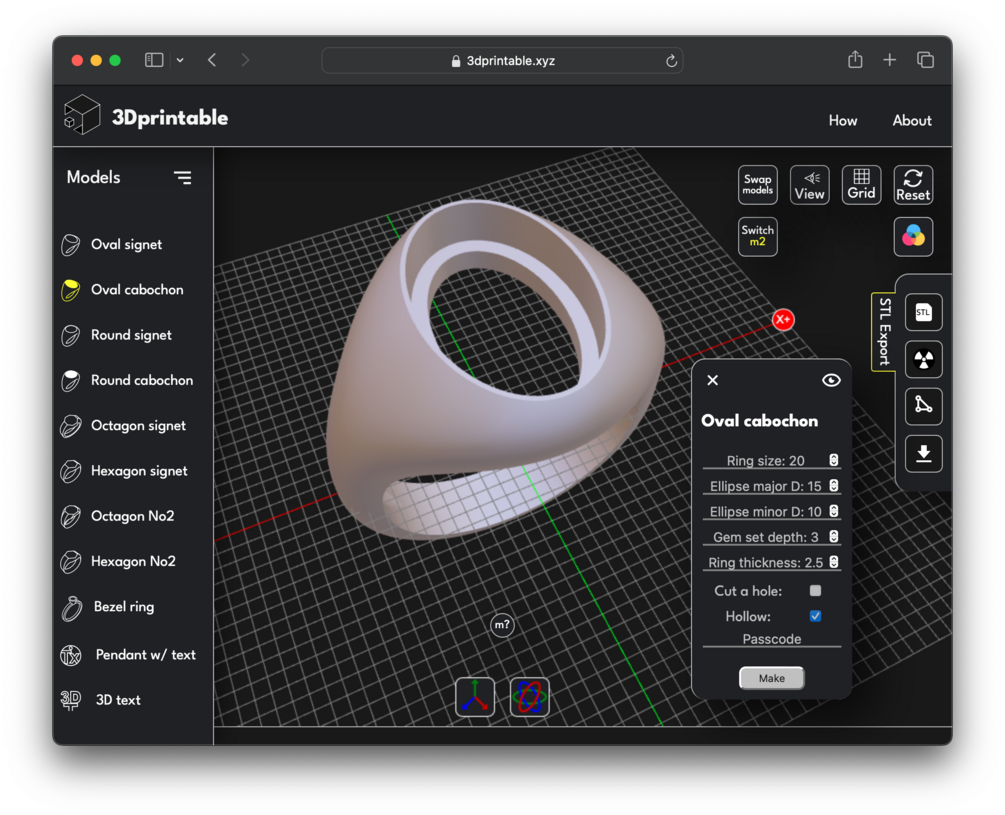Close the Oval cabochon settings panel

pos(712,381)
